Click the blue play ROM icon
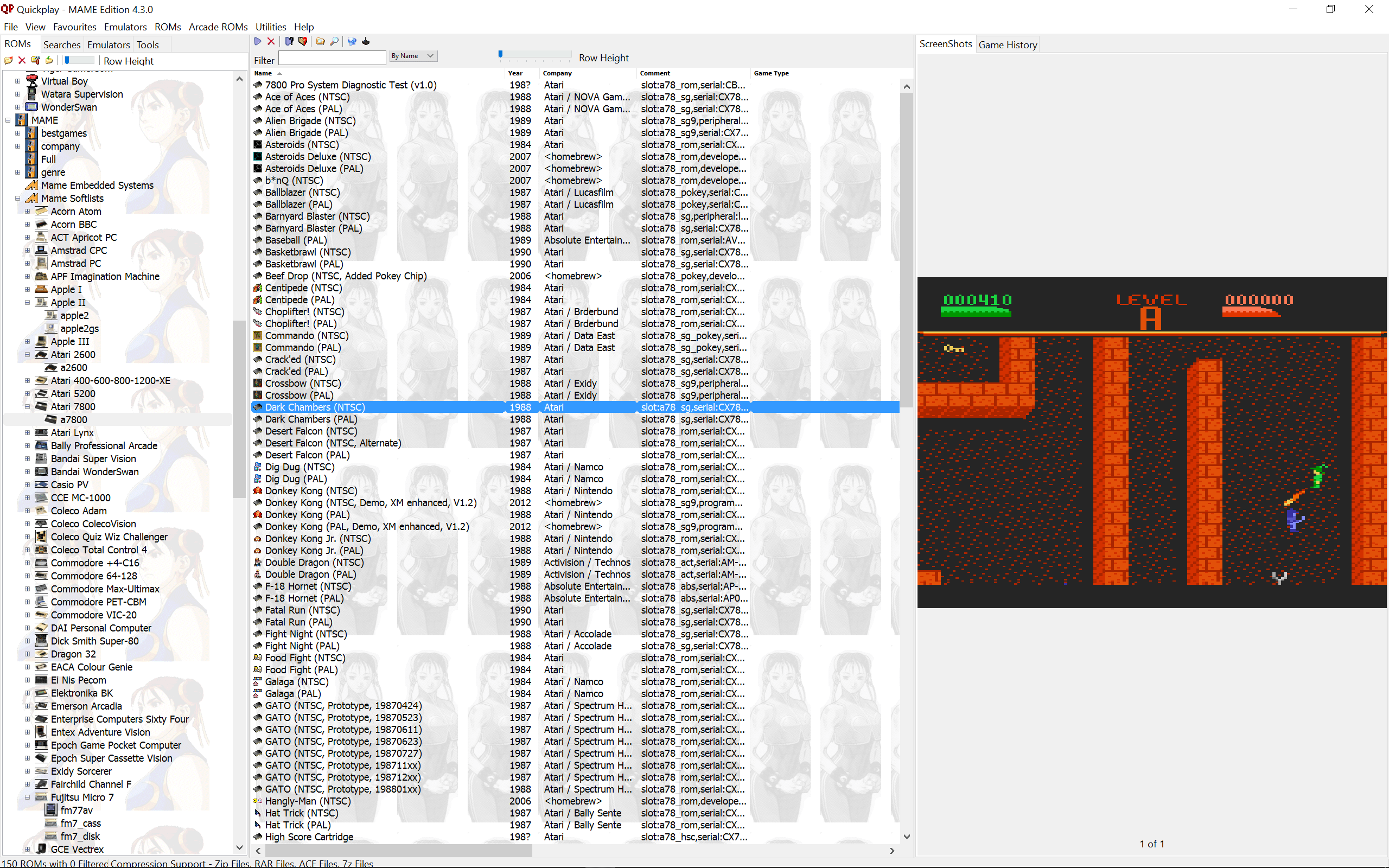This screenshot has height=868, width=1389. tap(258, 41)
